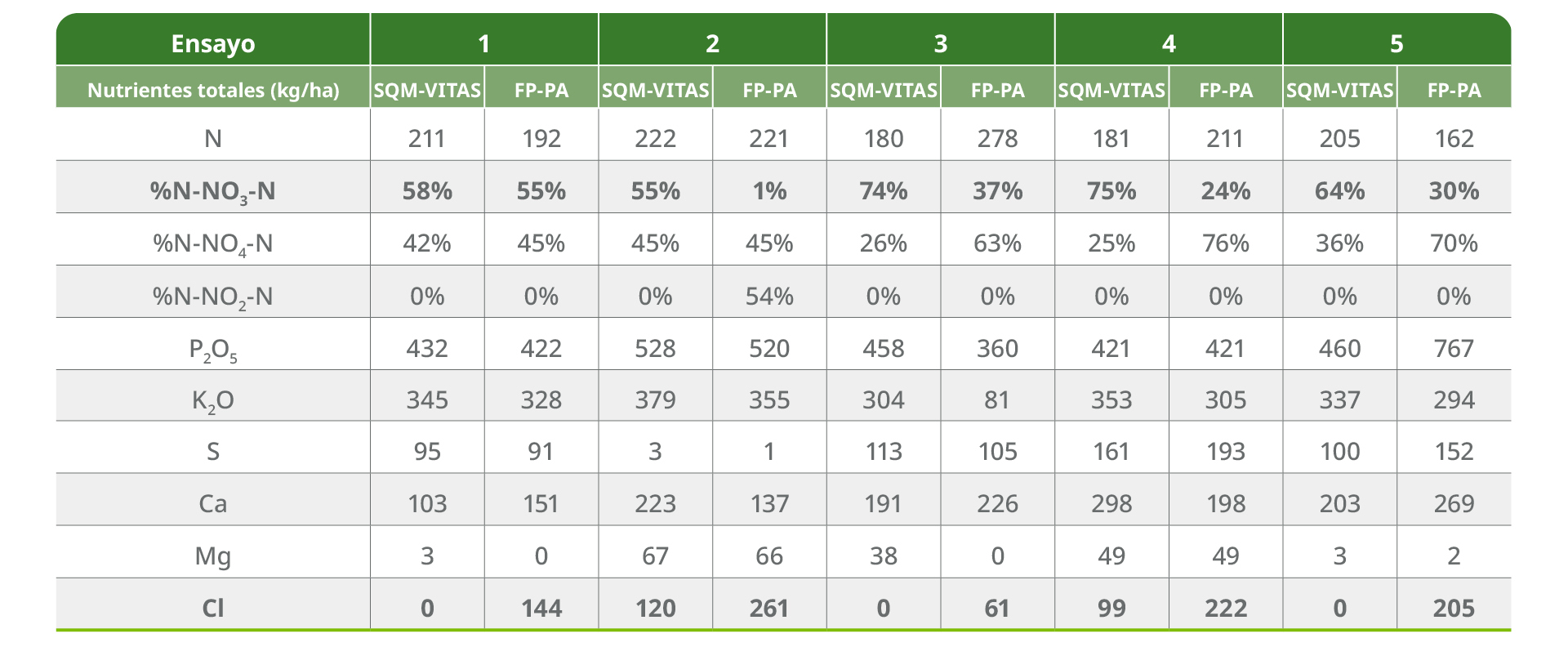
Task: Select the cell with value 528
Action: (655, 349)
